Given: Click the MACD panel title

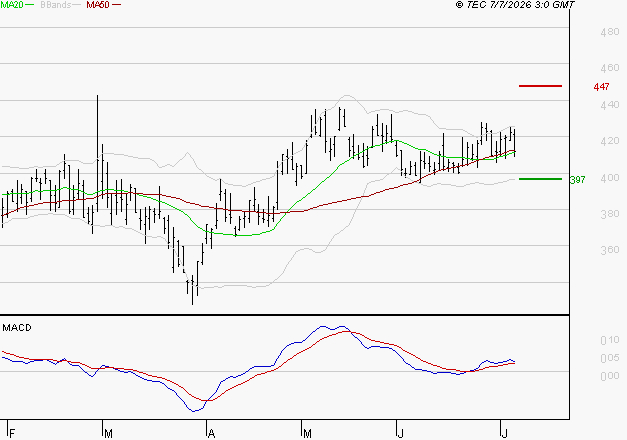Looking at the screenshot, I should pyautogui.click(x=17, y=328).
